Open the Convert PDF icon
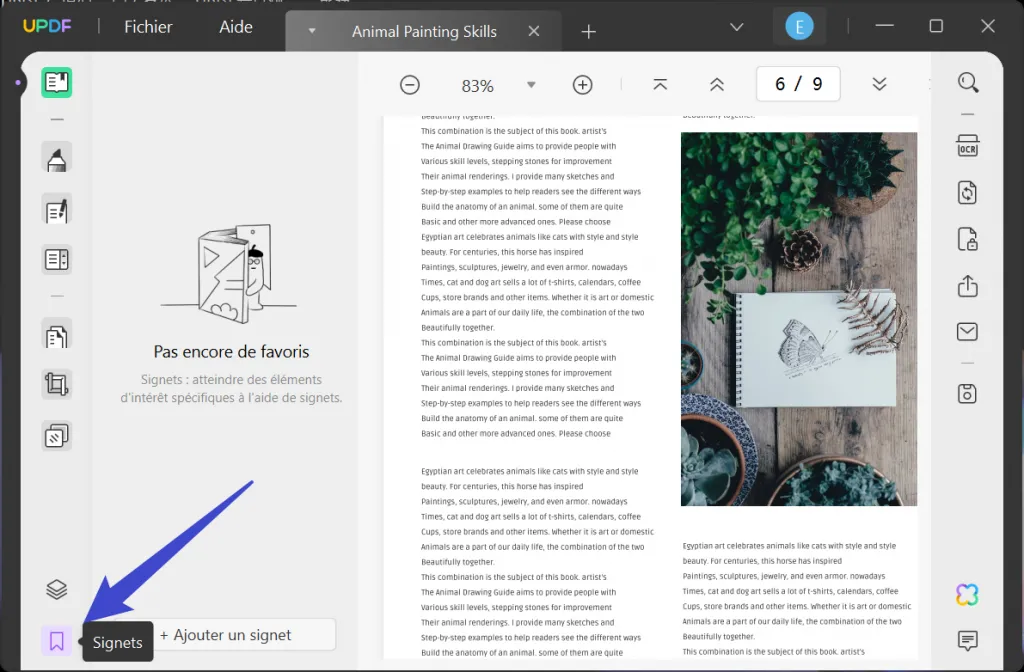 pyautogui.click(x=968, y=193)
